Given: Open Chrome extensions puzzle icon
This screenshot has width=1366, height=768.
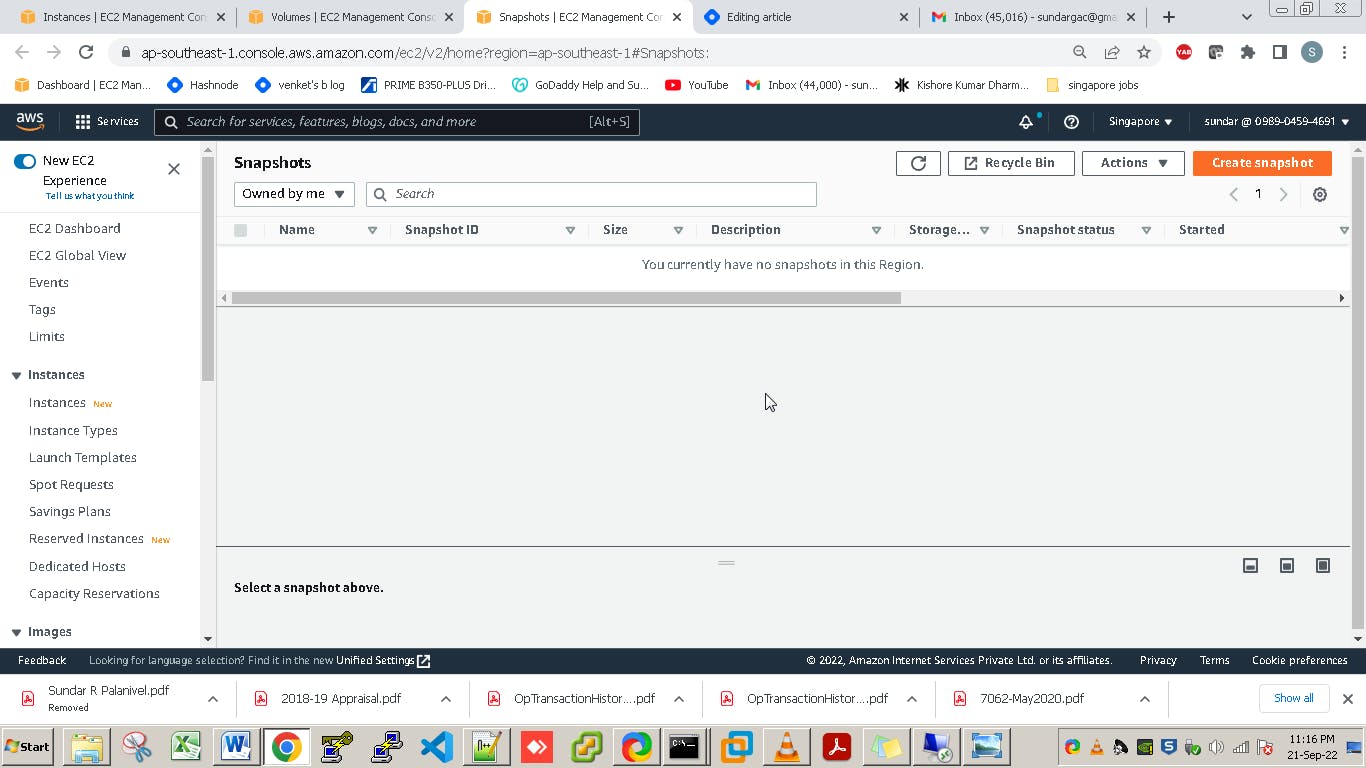Looking at the screenshot, I should 1248,53.
